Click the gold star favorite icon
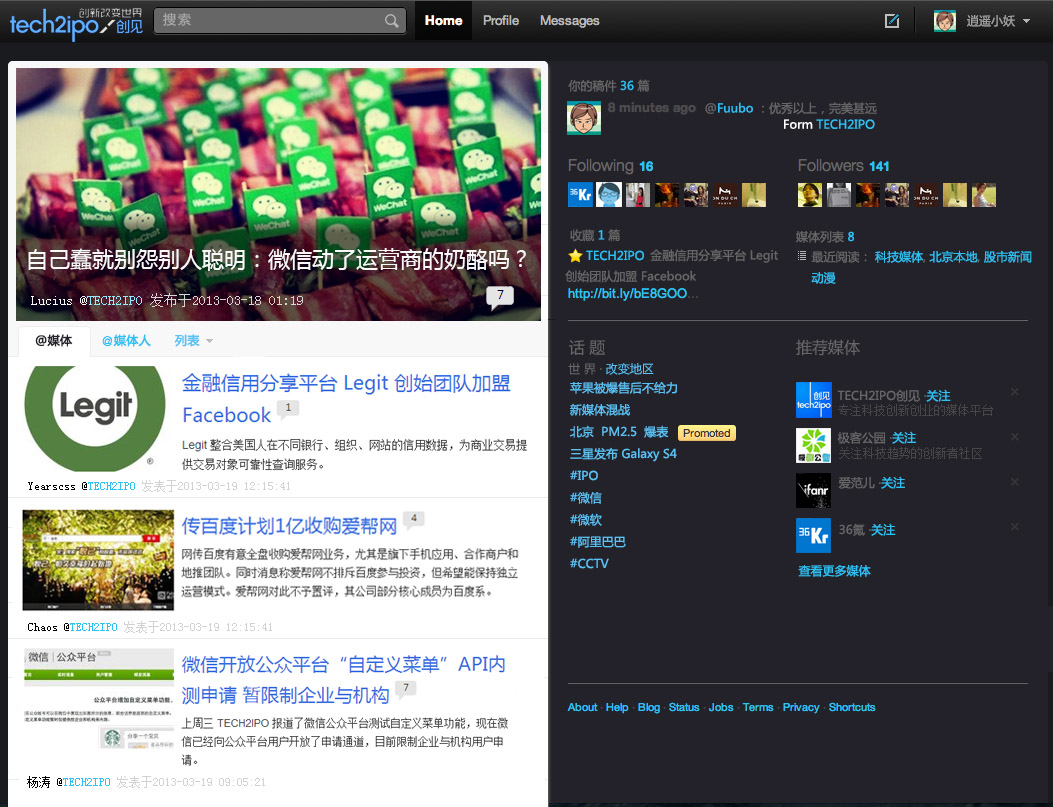The height and width of the screenshot is (807, 1053). [576, 256]
